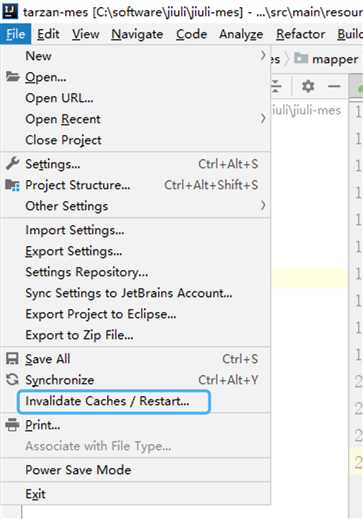Click the IntelliJ IDEA logo in title bar
This screenshot has width=363, height=519.
[10, 10]
